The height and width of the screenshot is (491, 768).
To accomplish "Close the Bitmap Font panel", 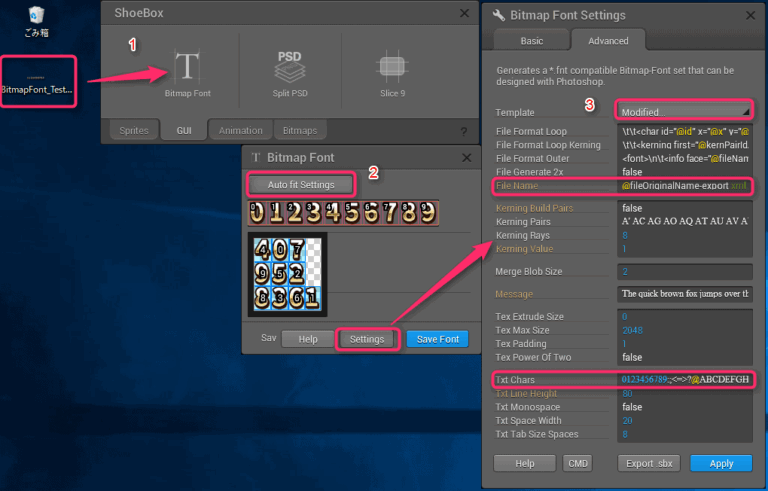I will pos(463,157).
